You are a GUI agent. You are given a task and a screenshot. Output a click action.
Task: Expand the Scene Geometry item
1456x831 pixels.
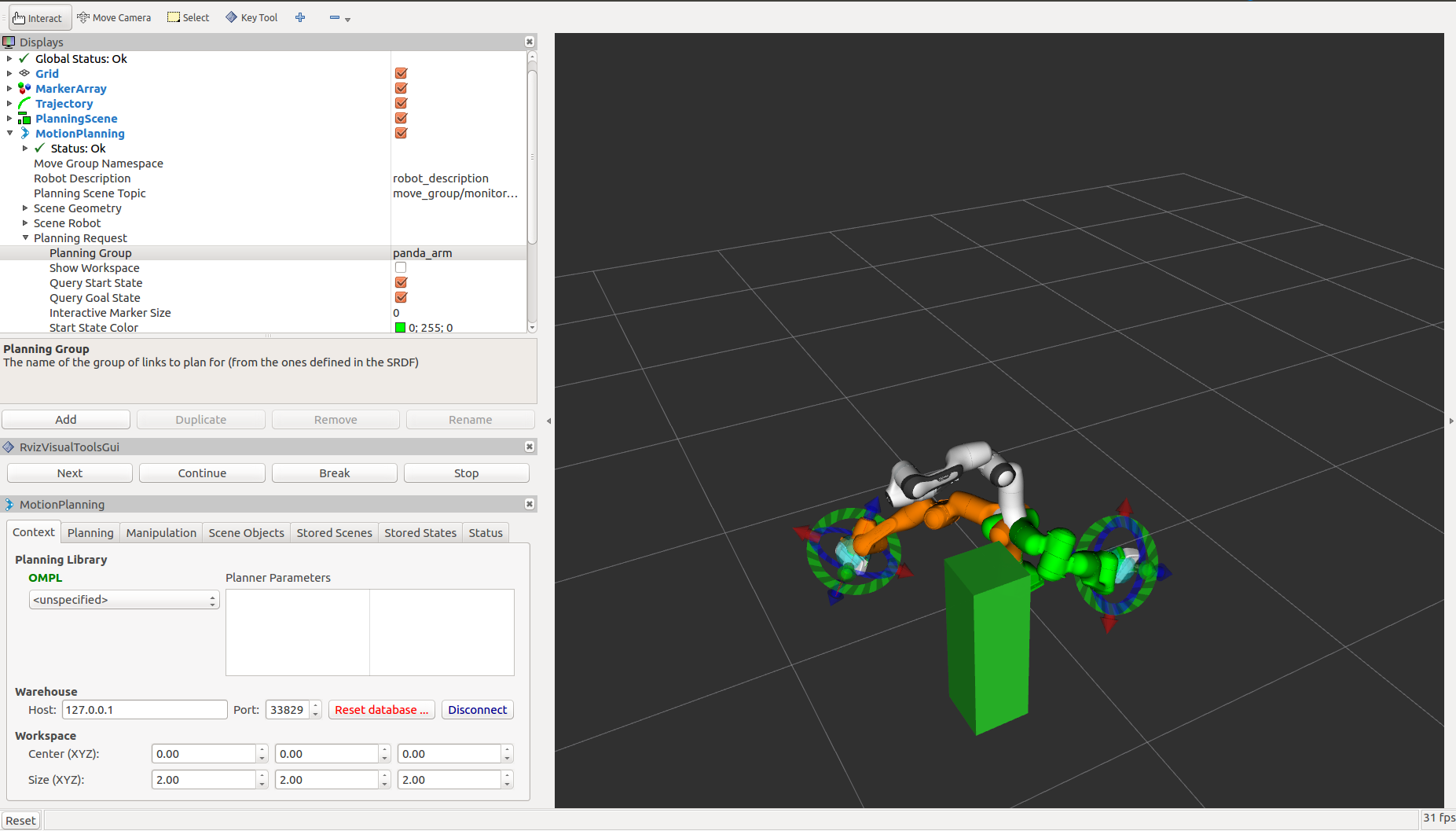(x=25, y=208)
